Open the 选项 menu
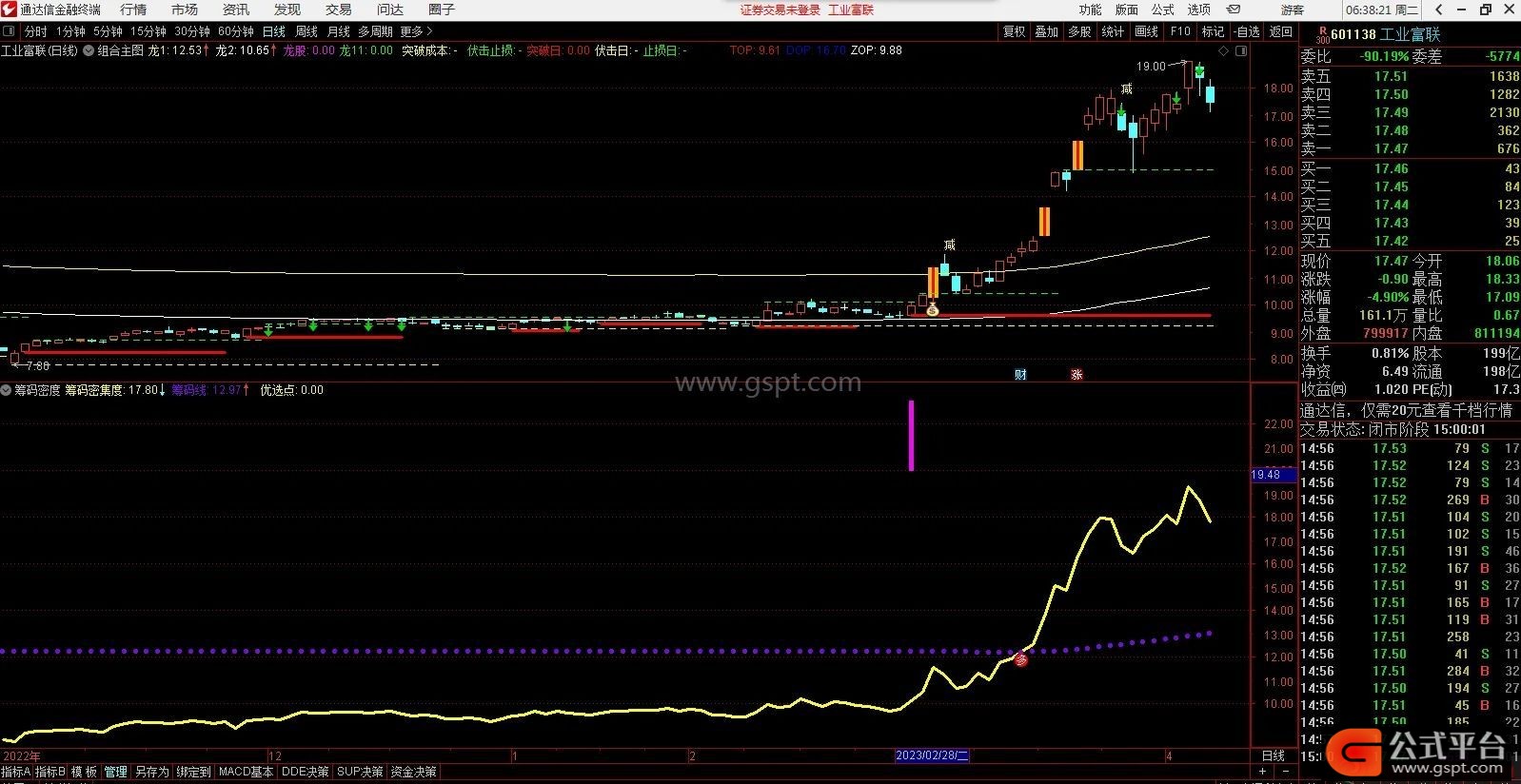Image resolution: width=1521 pixels, height=784 pixels. point(1199,10)
